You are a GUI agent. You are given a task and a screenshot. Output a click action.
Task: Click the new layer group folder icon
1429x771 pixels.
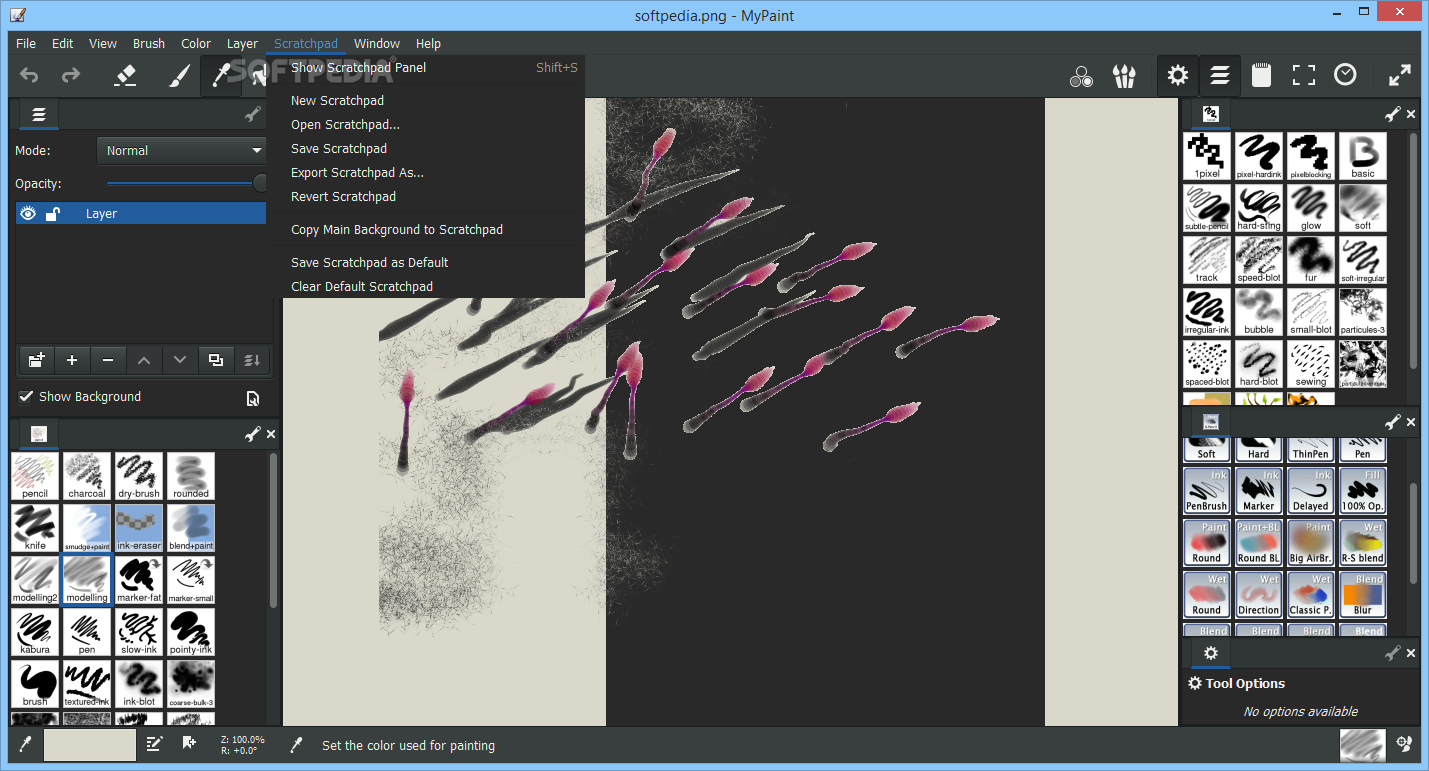[37, 360]
